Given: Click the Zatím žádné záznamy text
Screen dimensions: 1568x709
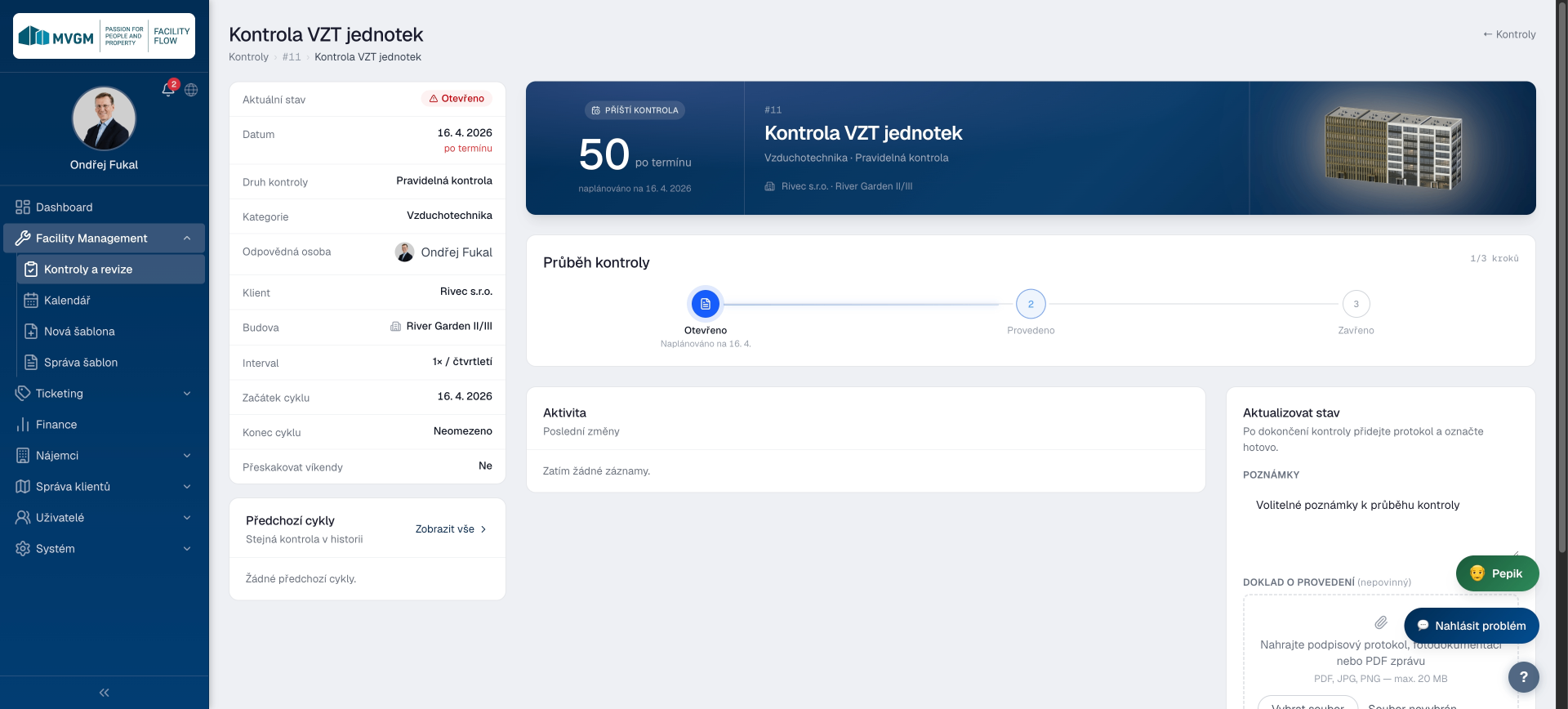Looking at the screenshot, I should (x=596, y=471).
